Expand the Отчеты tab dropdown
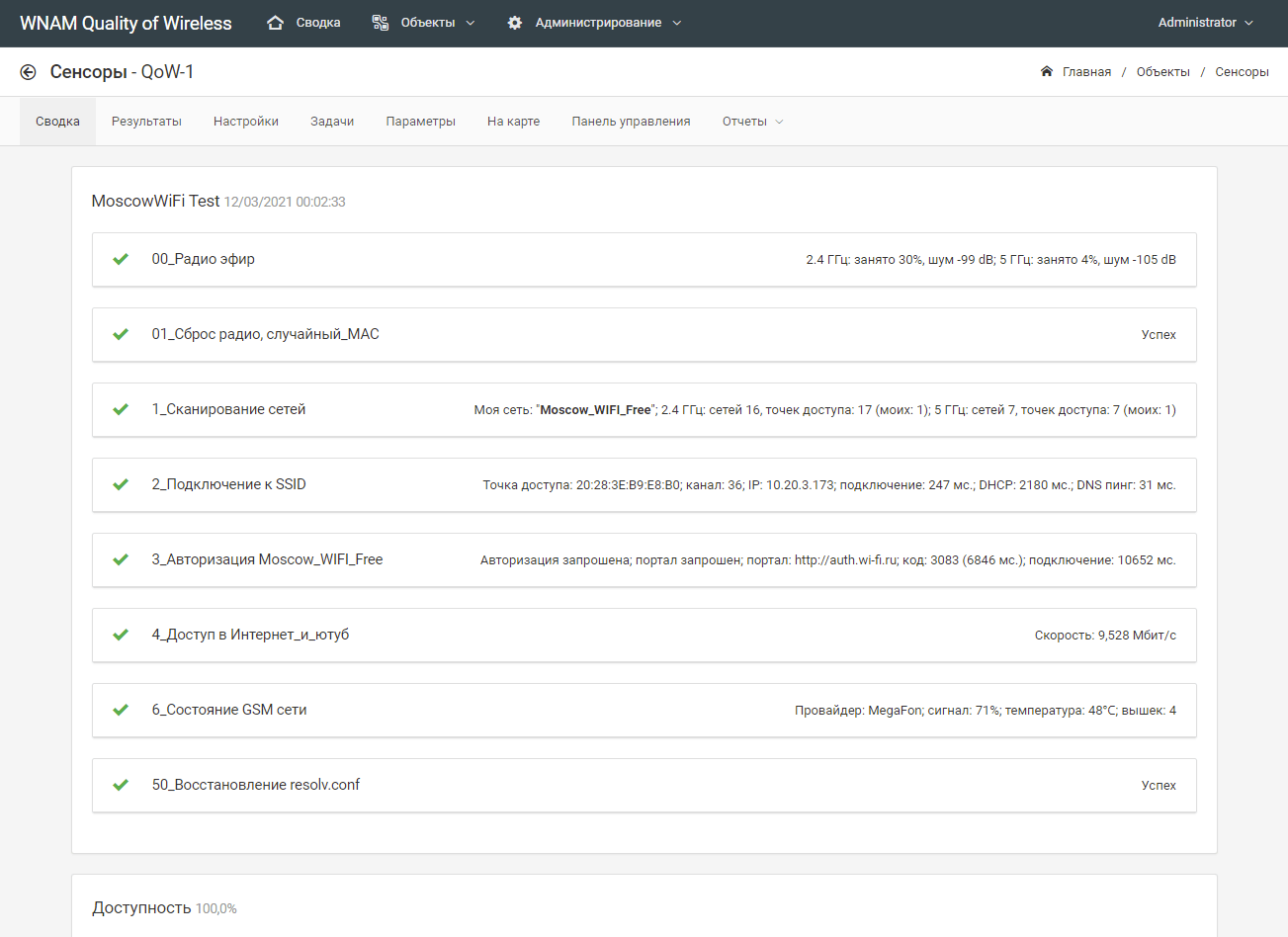Image resolution: width=1288 pixels, height=937 pixels. [752, 122]
